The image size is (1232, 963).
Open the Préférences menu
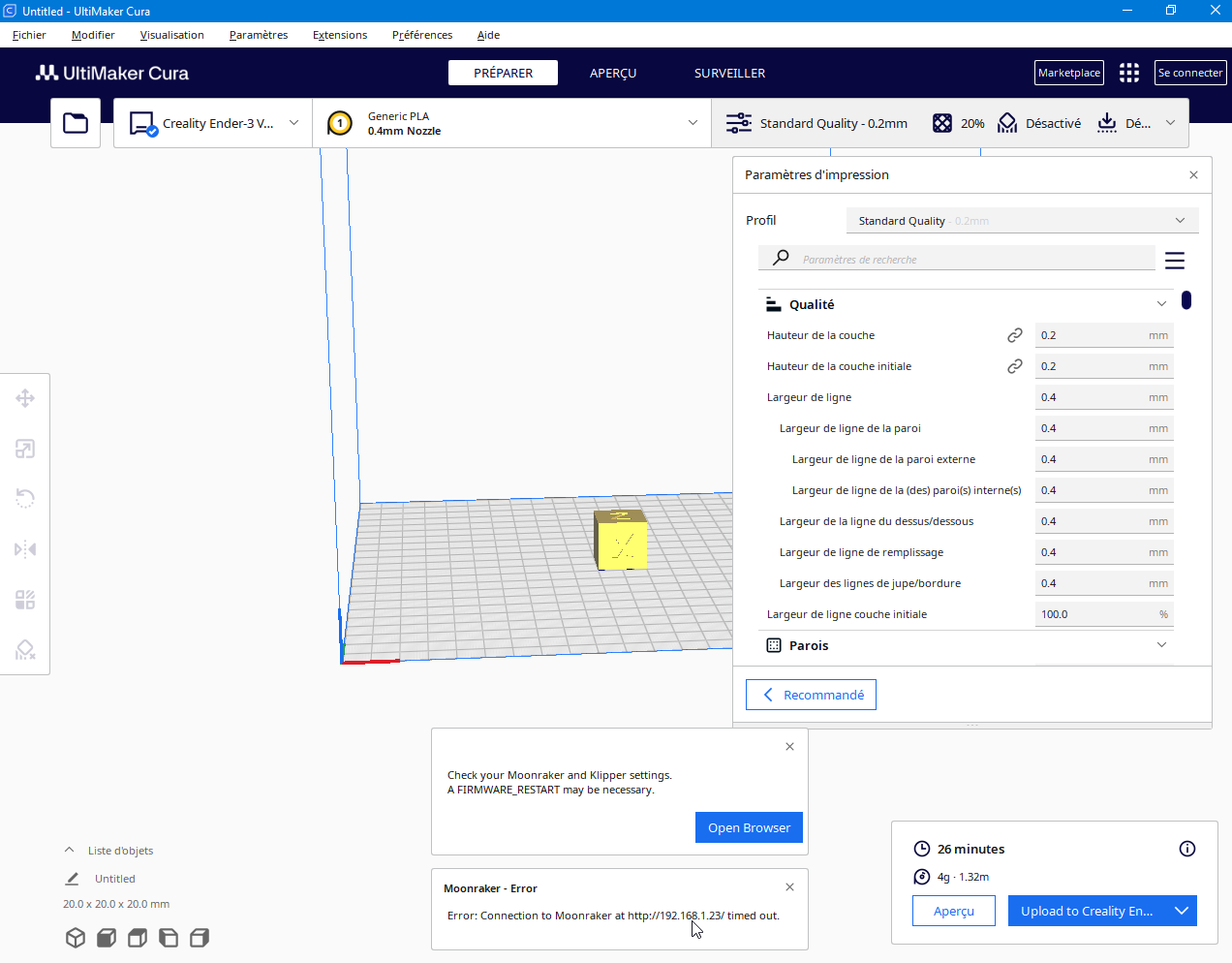tap(422, 35)
